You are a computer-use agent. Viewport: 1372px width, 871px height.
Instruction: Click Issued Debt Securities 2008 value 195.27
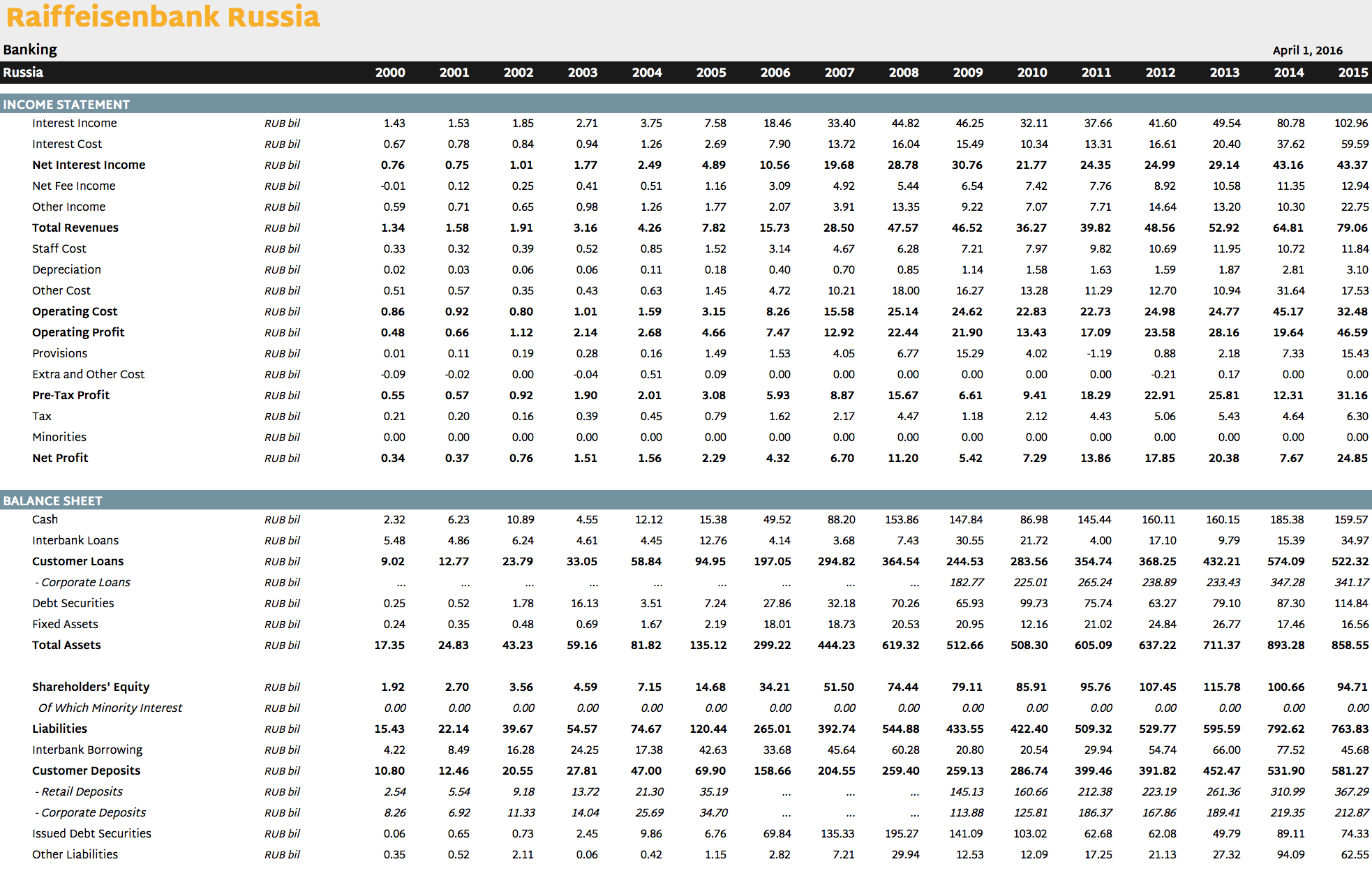click(x=902, y=834)
